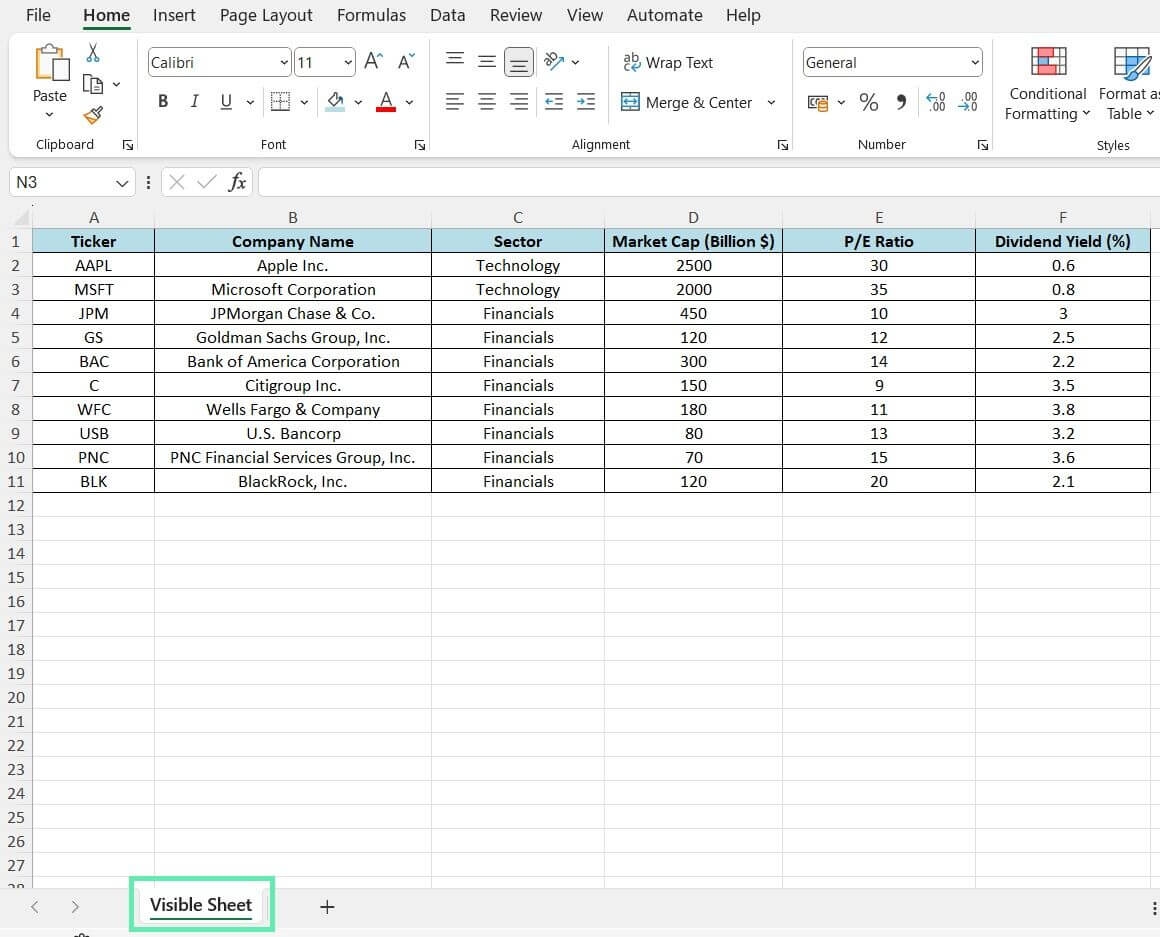
Task: Apply Percent Style number format
Action: (x=868, y=102)
